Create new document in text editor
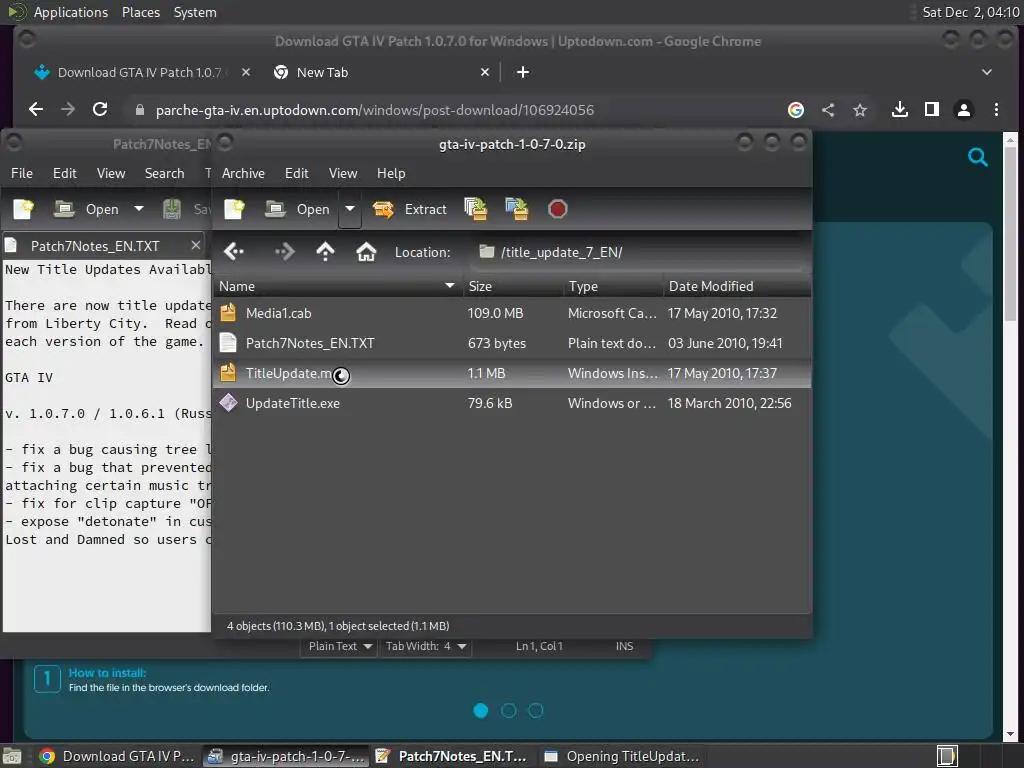The width and height of the screenshot is (1024, 768). pyautogui.click(x=24, y=209)
